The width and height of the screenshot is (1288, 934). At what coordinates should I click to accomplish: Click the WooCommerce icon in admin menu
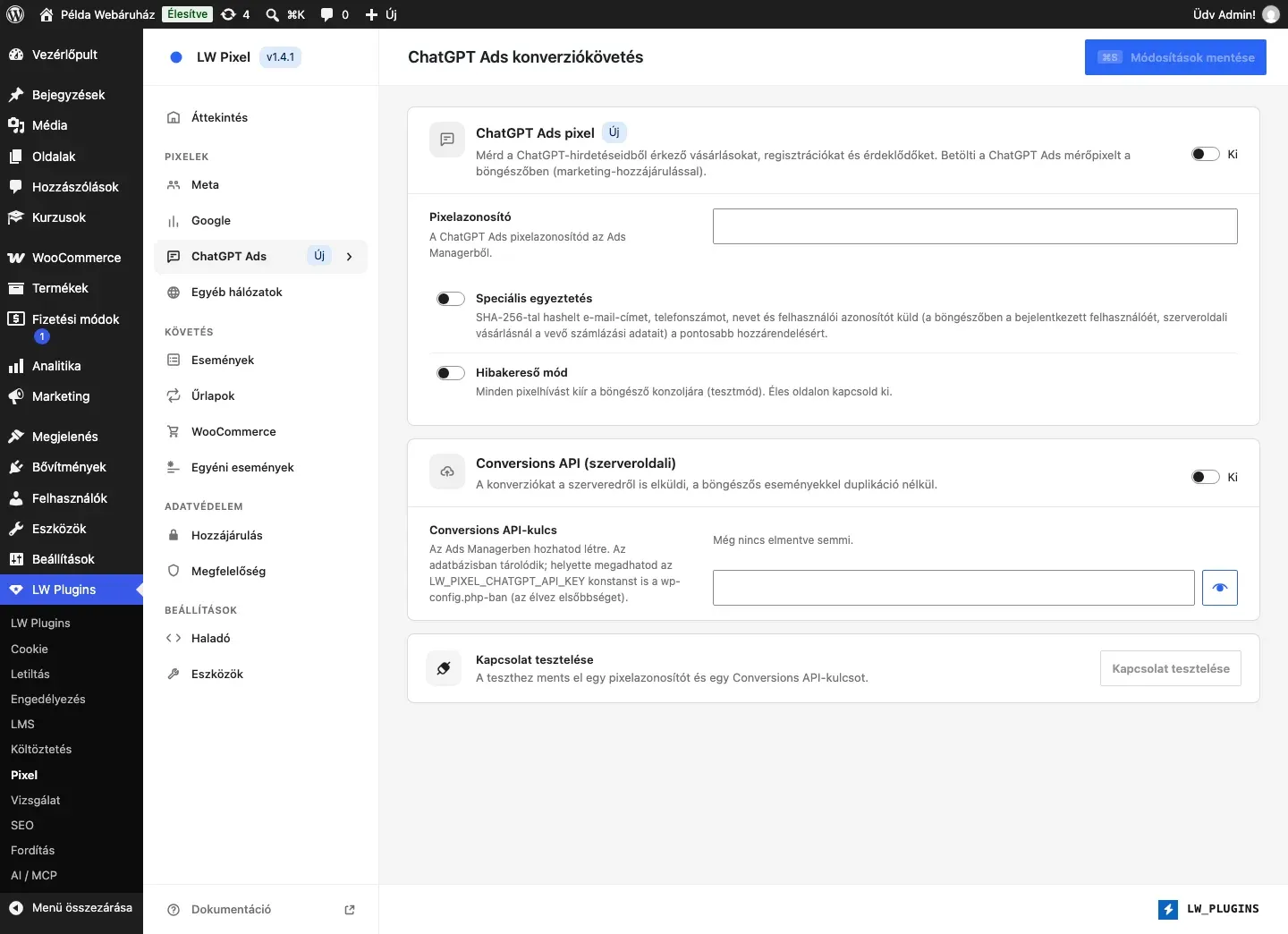[16, 258]
